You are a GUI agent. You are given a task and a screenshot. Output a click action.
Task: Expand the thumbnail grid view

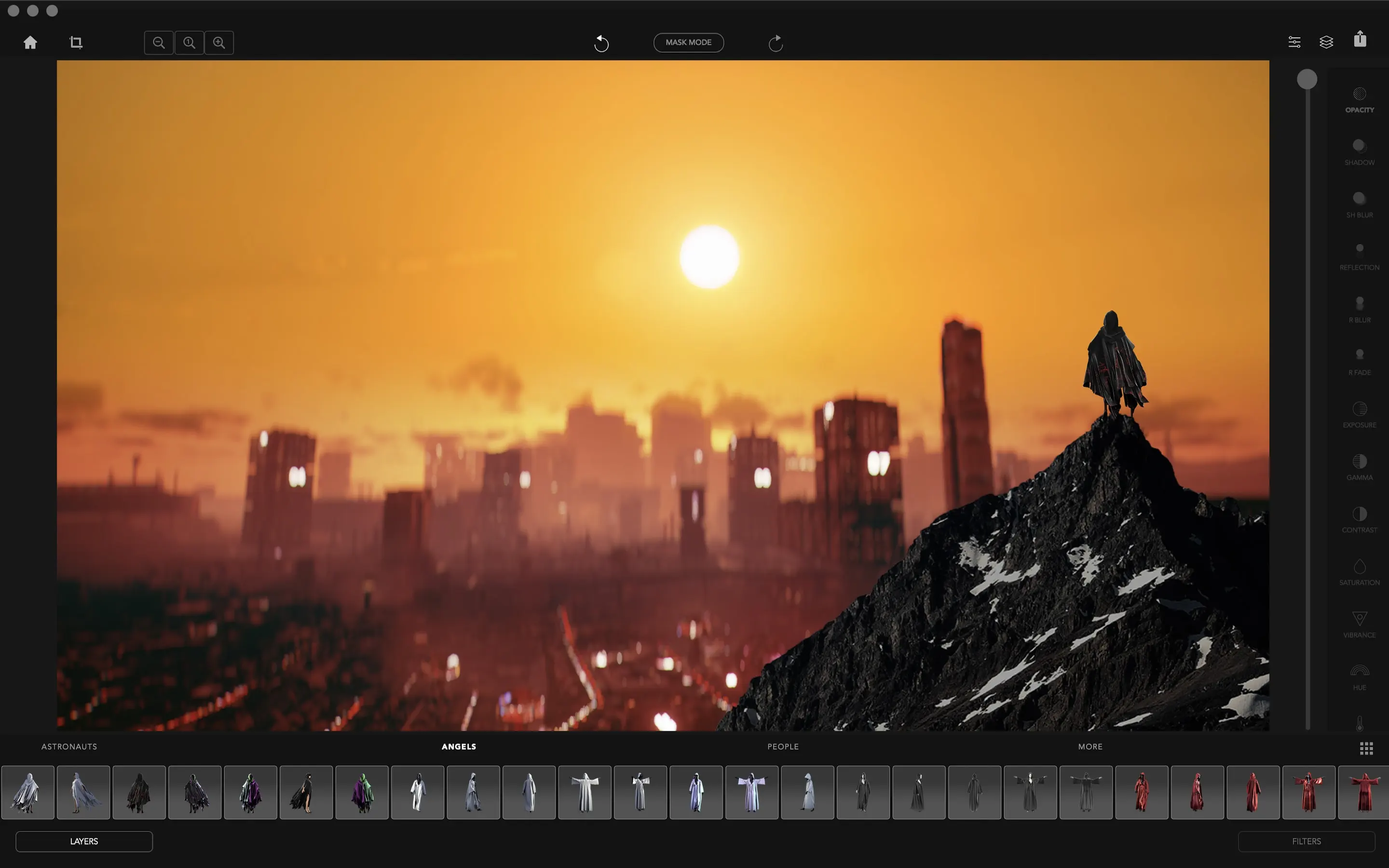pyautogui.click(x=1366, y=748)
